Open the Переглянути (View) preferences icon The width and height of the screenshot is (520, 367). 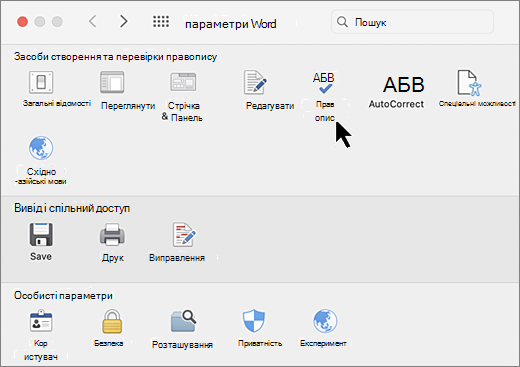[x=112, y=82]
